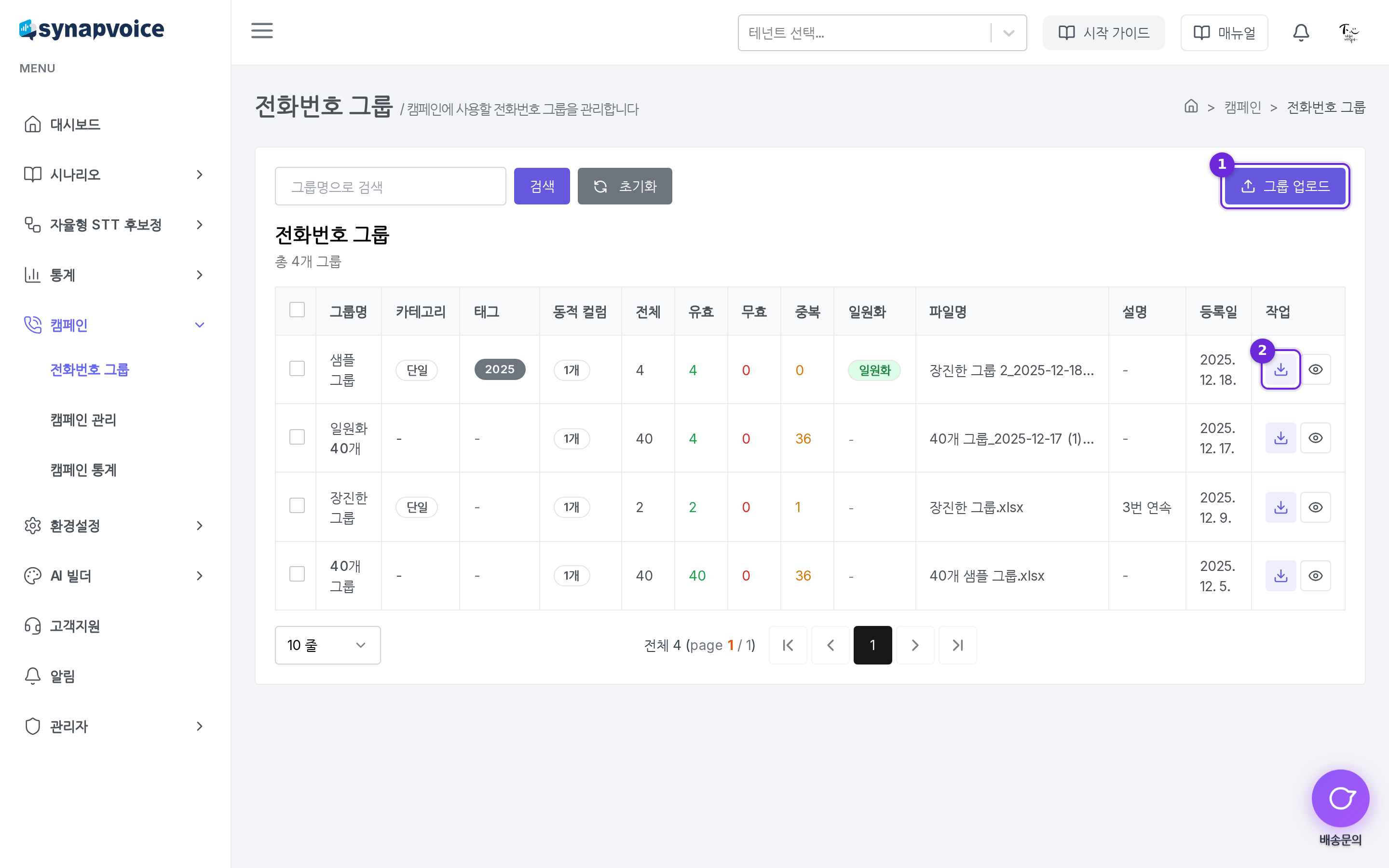
Task: Focus the 그룹명으로 검색 input field
Action: click(x=390, y=186)
